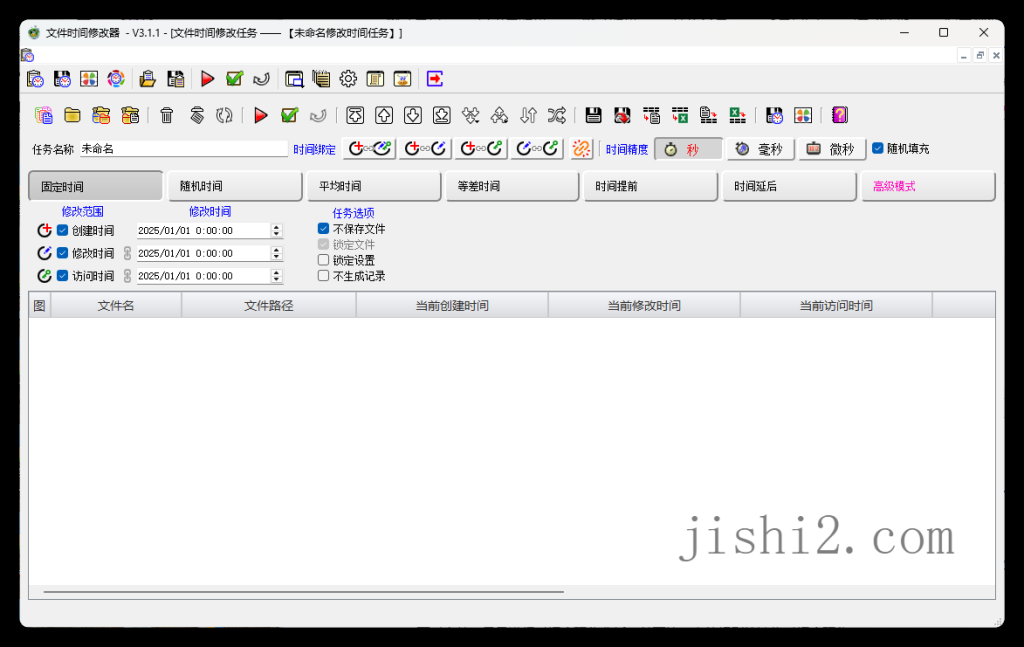Switch to the 时间提前 tab

[x=650, y=186]
